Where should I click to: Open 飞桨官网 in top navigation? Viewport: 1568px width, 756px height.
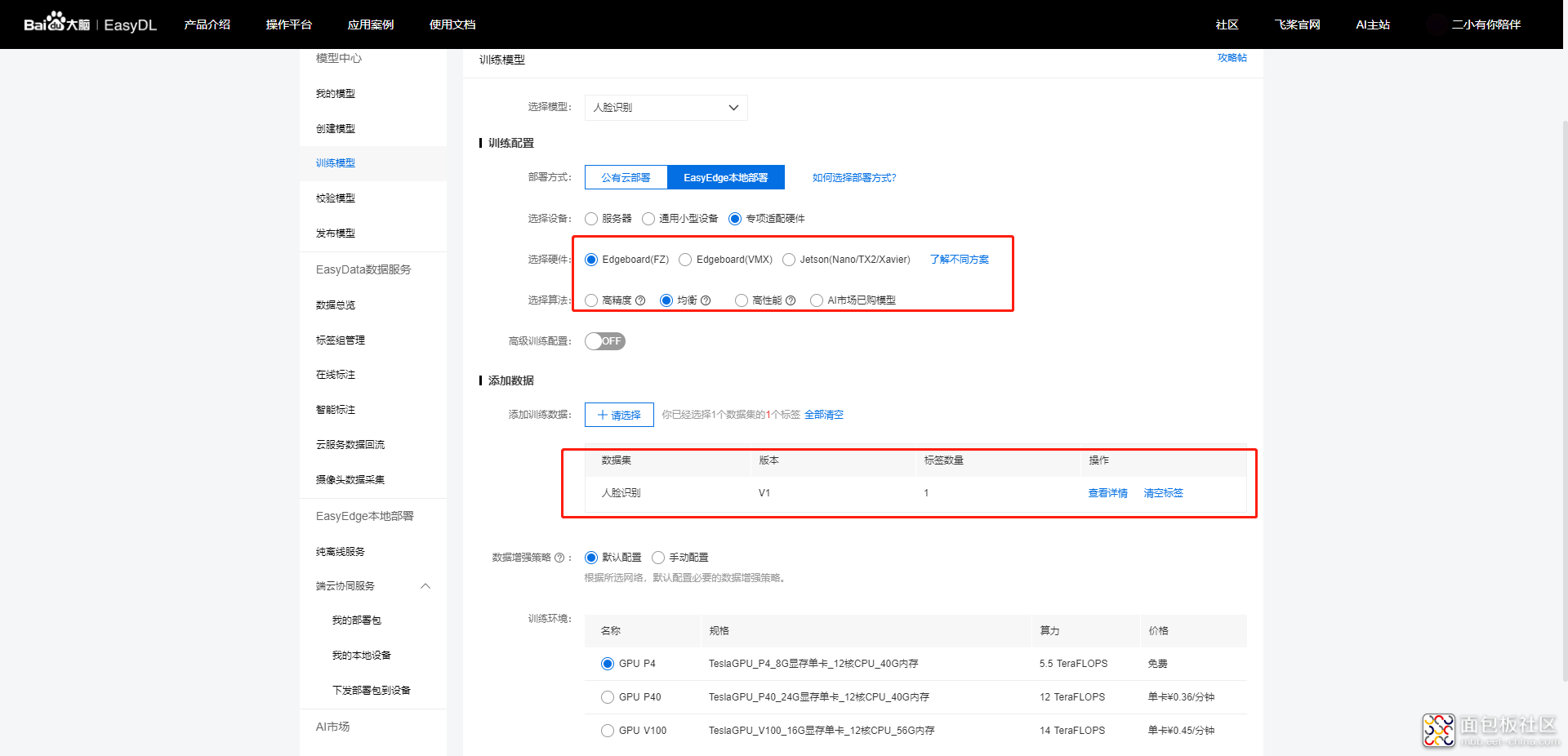(1297, 24)
